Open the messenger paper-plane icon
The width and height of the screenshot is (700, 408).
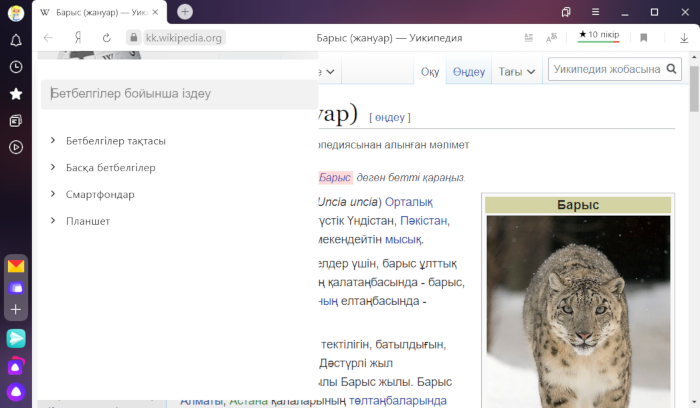pyautogui.click(x=16, y=339)
